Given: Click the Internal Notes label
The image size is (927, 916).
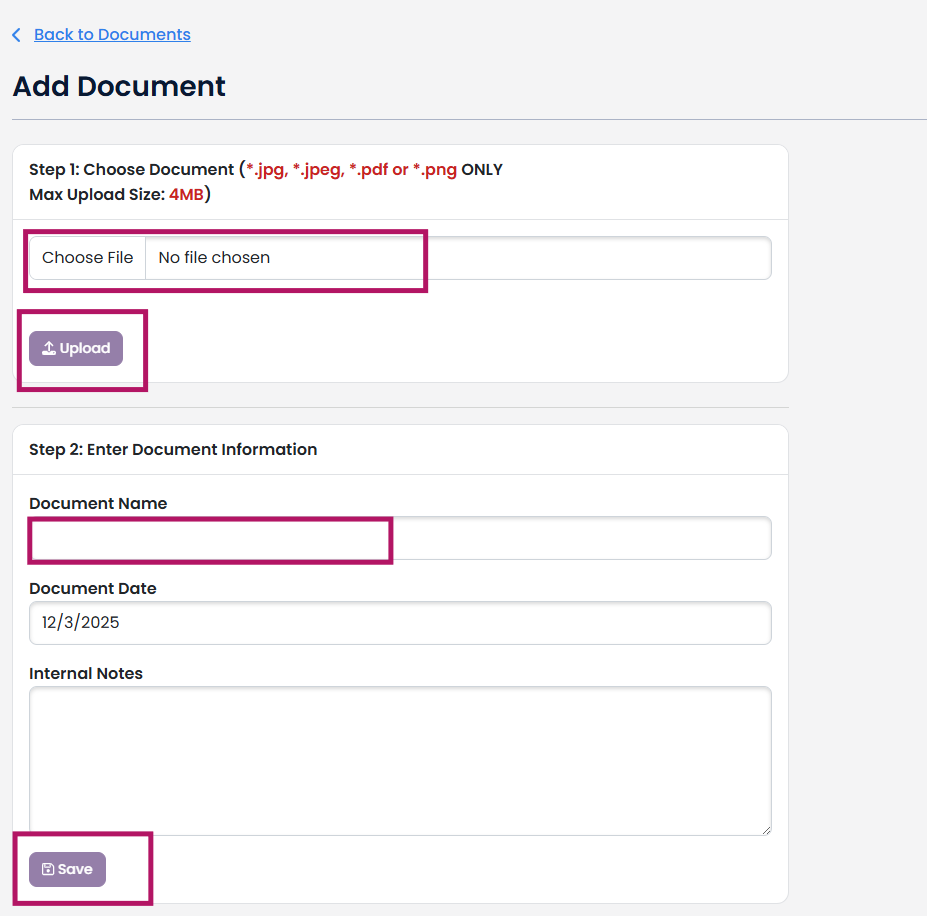Looking at the screenshot, I should tap(86, 674).
